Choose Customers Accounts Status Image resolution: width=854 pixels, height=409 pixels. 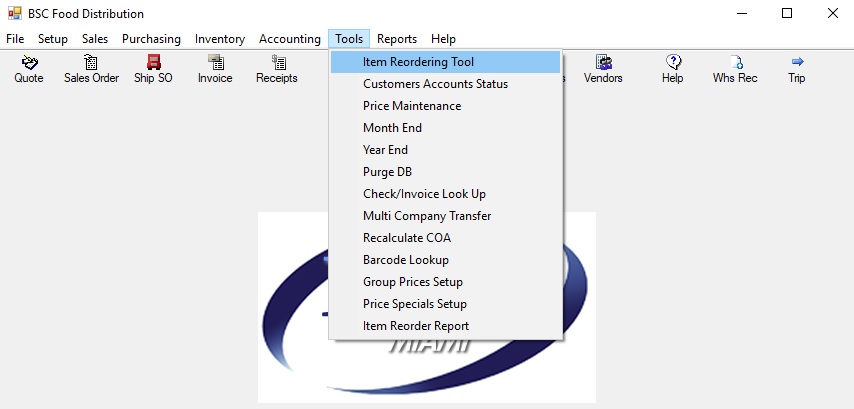point(446,84)
